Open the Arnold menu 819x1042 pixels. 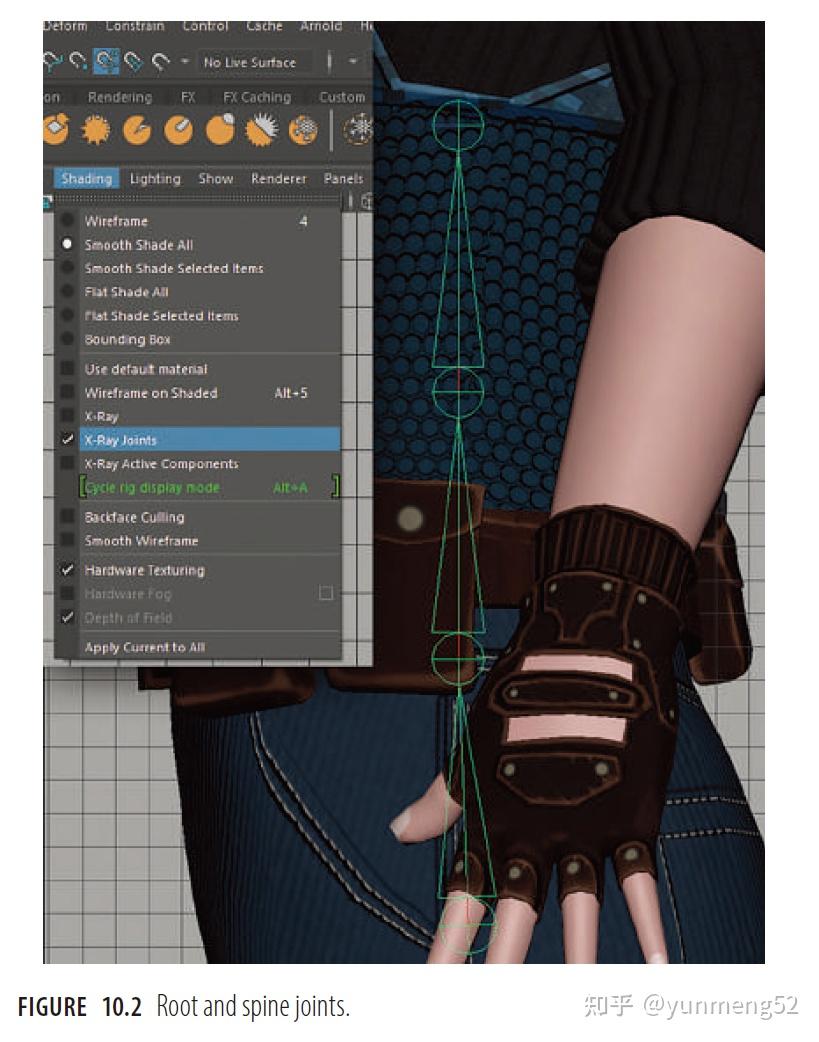[321, 26]
